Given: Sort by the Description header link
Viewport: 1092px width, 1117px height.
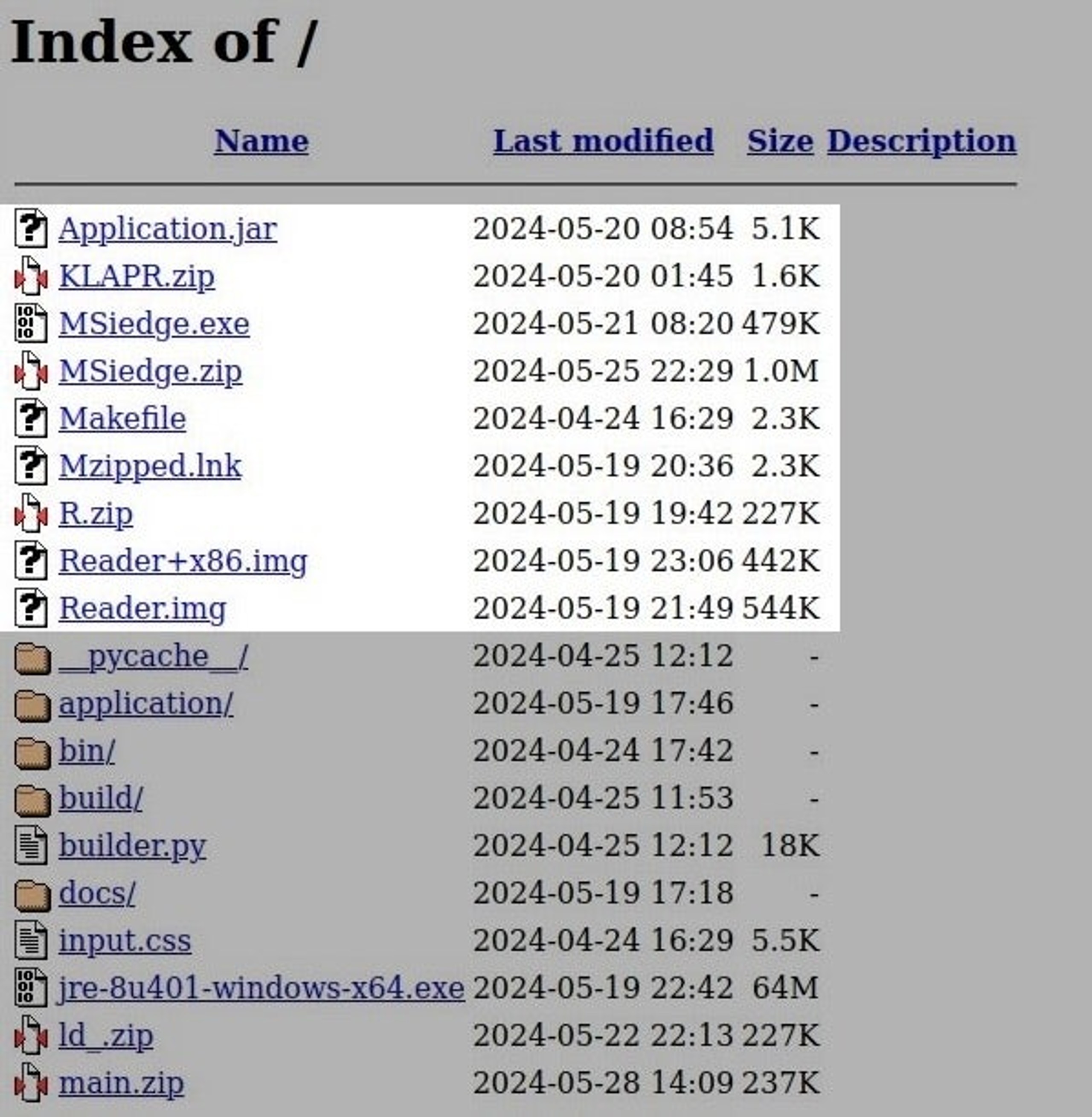Looking at the screenshot, I should click(922, 142).
